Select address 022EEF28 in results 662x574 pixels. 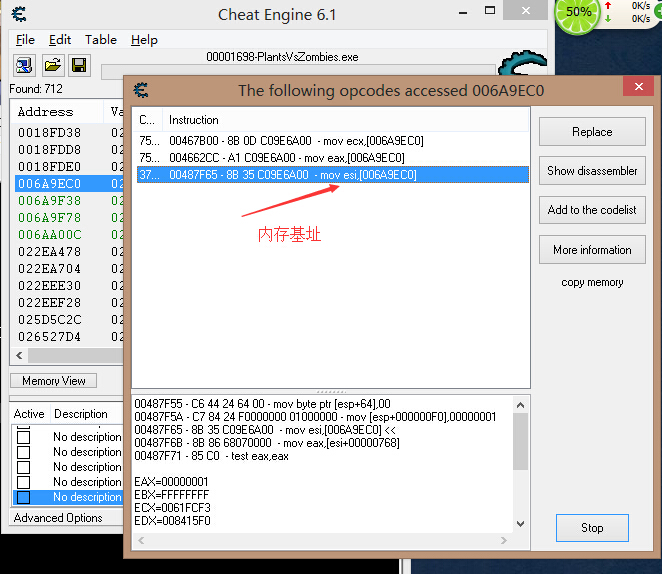(49, 303)
